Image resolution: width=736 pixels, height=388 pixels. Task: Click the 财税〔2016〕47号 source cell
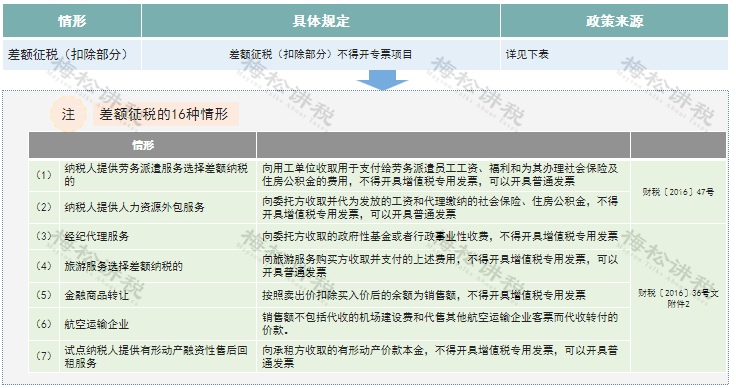coord(678,191)
